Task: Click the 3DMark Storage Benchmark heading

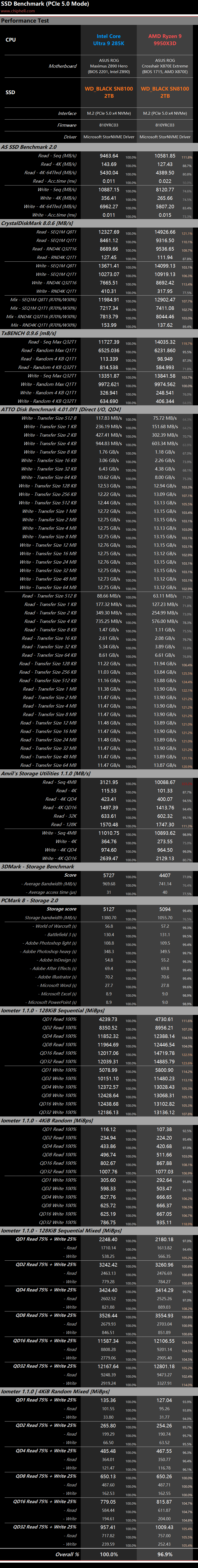Action: pos(38,866)
